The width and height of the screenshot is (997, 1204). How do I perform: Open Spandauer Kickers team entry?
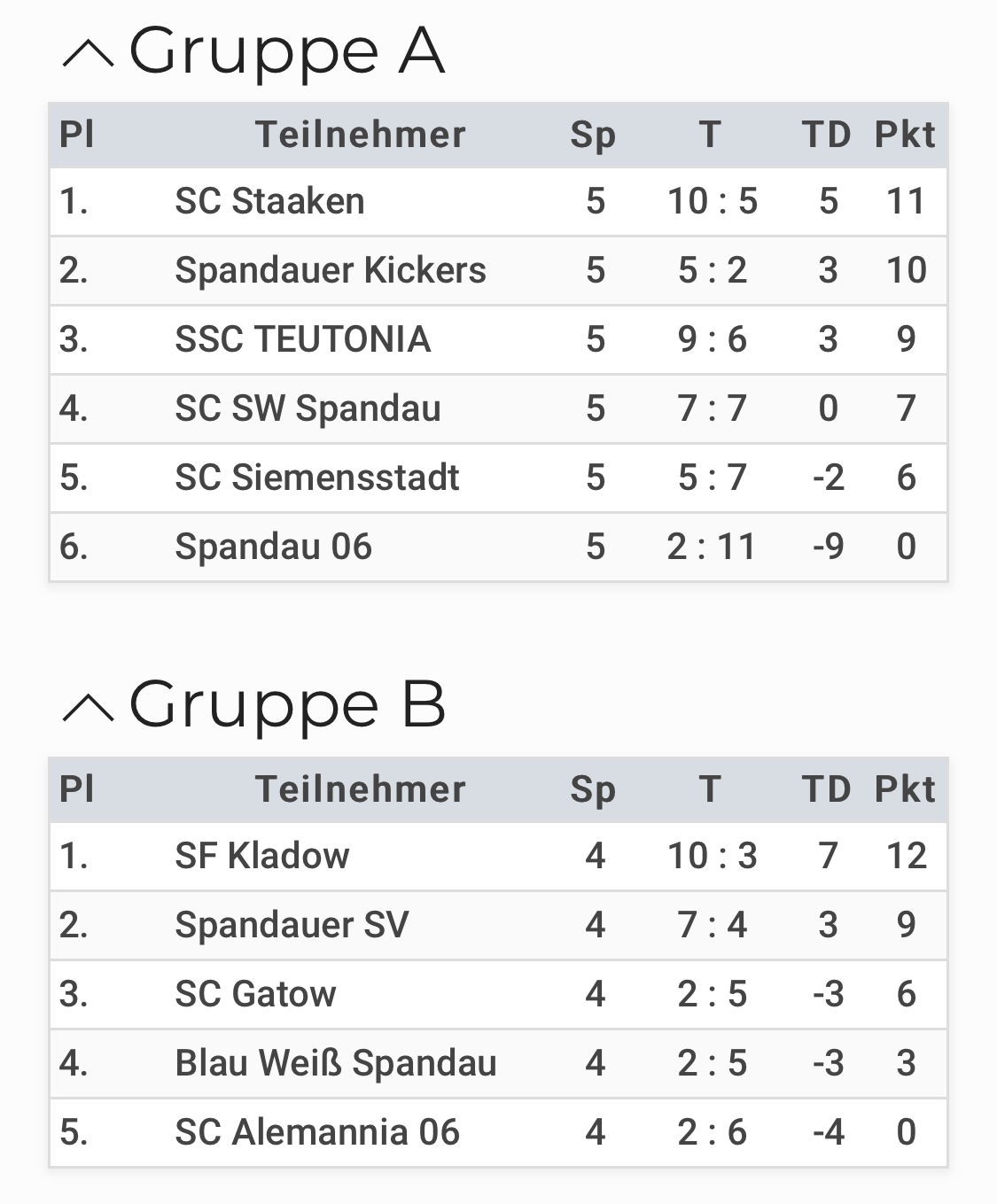(x=330, y=271)
